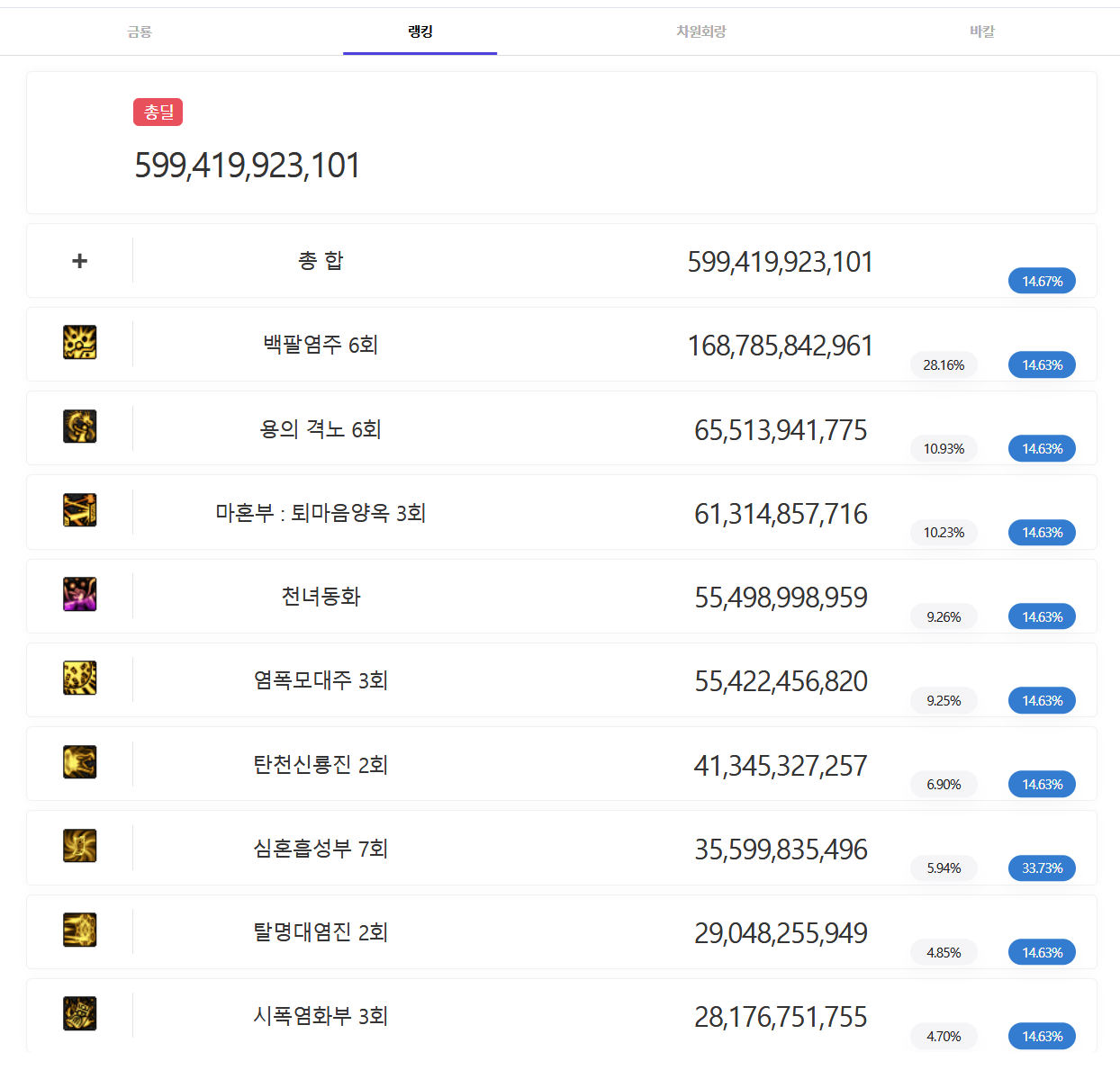The image size is (1120, 1070).
Task: Open the 랭킹 tab
Action: (x=420, y=31)
